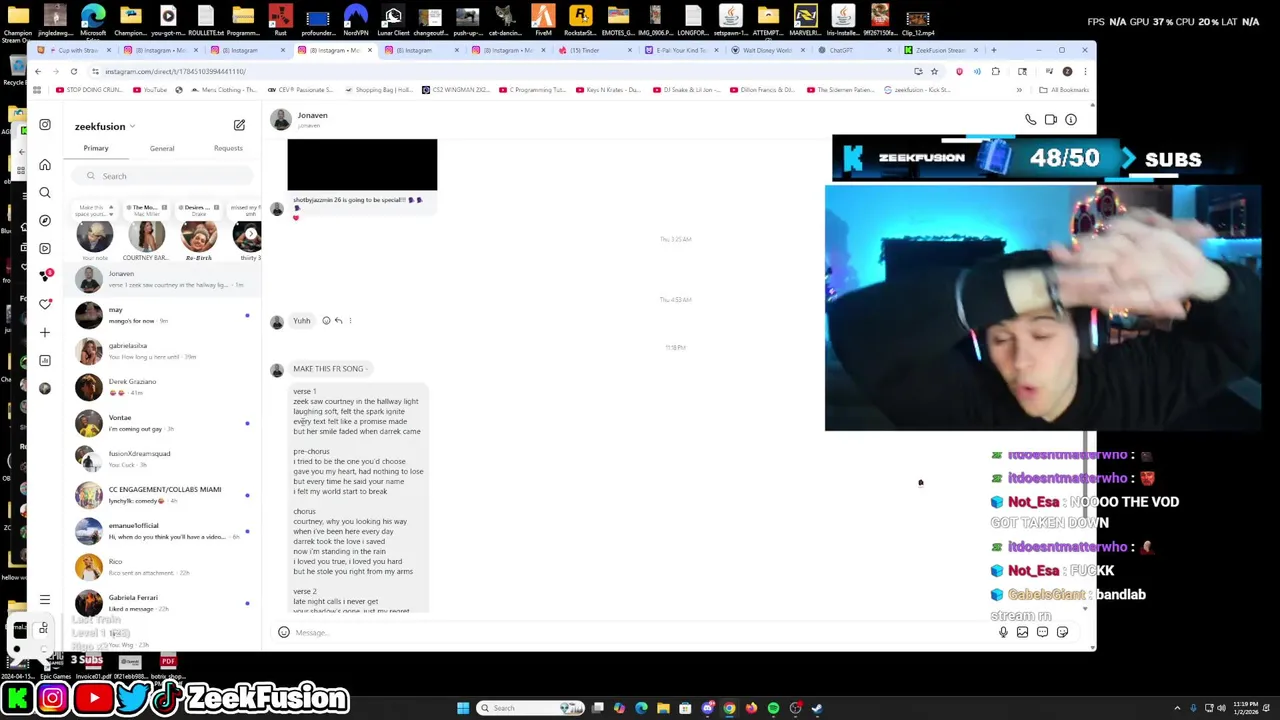Open Chrome extensions puzzle icon
The width and height of the screenshot is (1280, 720).
[995, 71]
